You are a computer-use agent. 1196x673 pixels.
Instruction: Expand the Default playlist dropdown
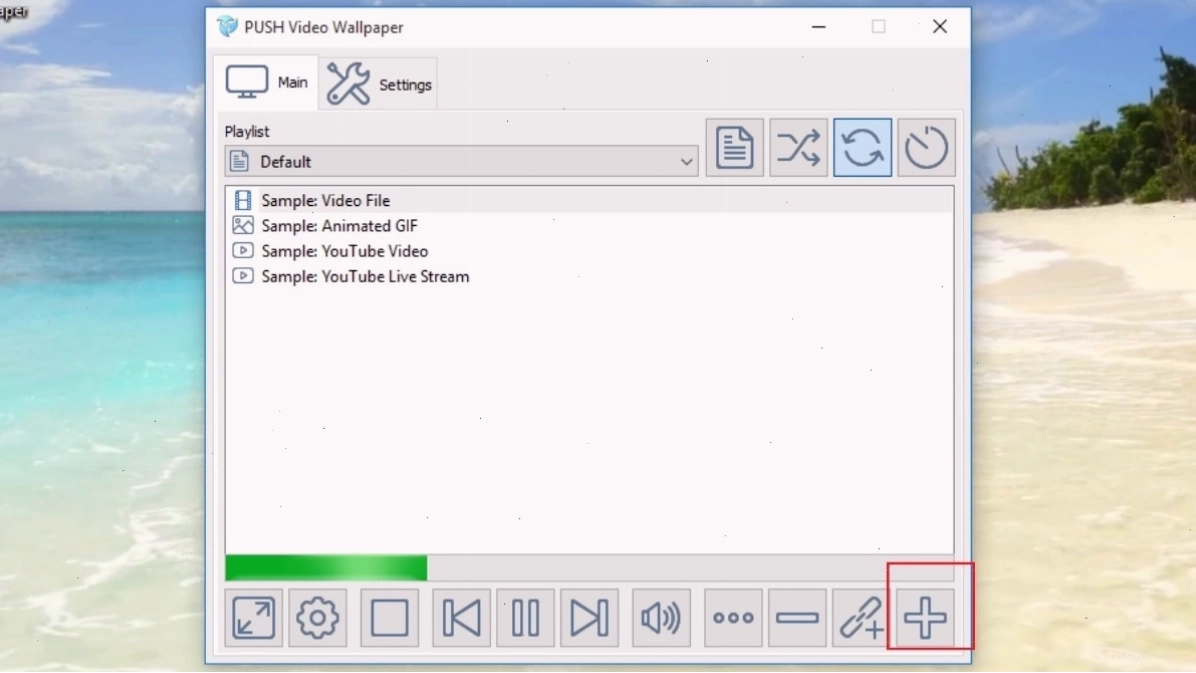click(461, 161)
